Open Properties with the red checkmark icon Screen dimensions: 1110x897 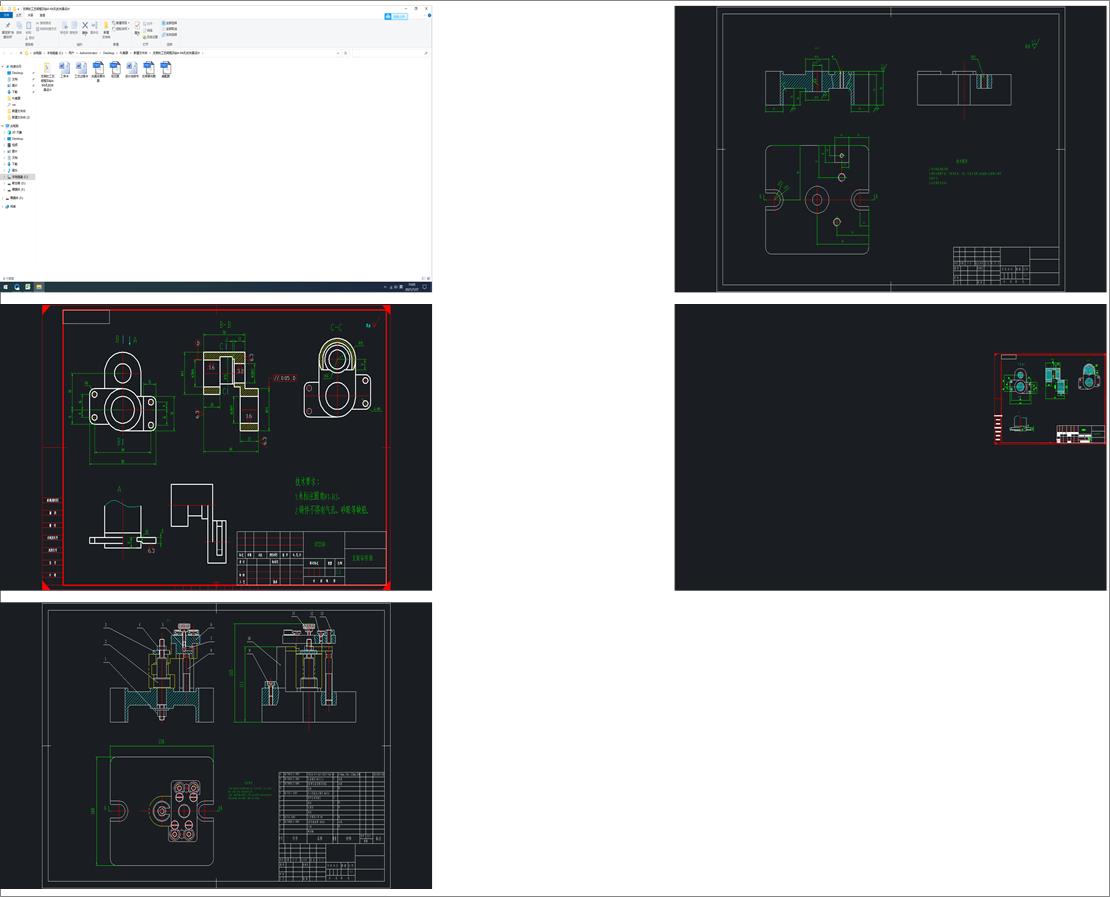(138, 27)
